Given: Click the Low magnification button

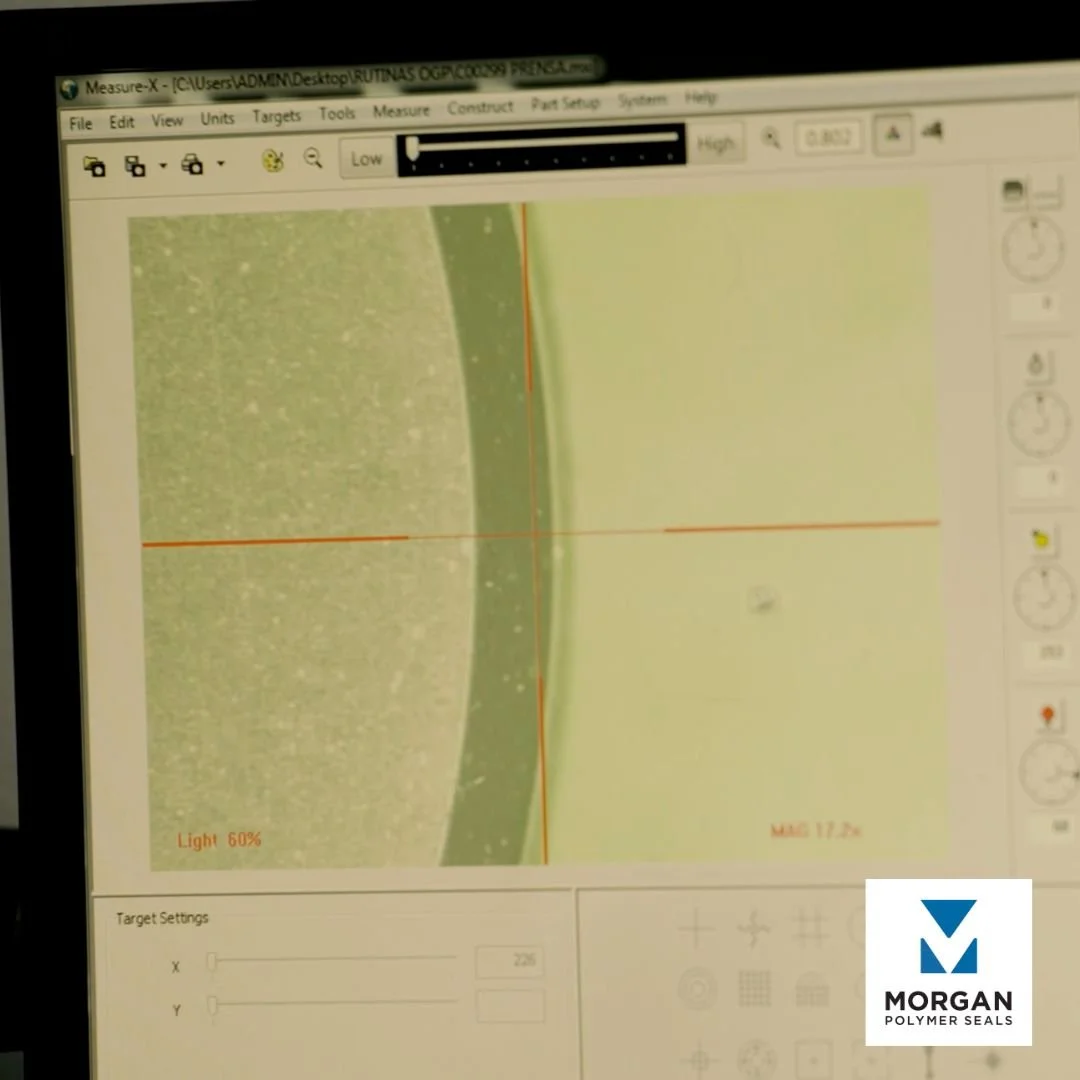Looking at the screenshot, I should coord(367,159).
